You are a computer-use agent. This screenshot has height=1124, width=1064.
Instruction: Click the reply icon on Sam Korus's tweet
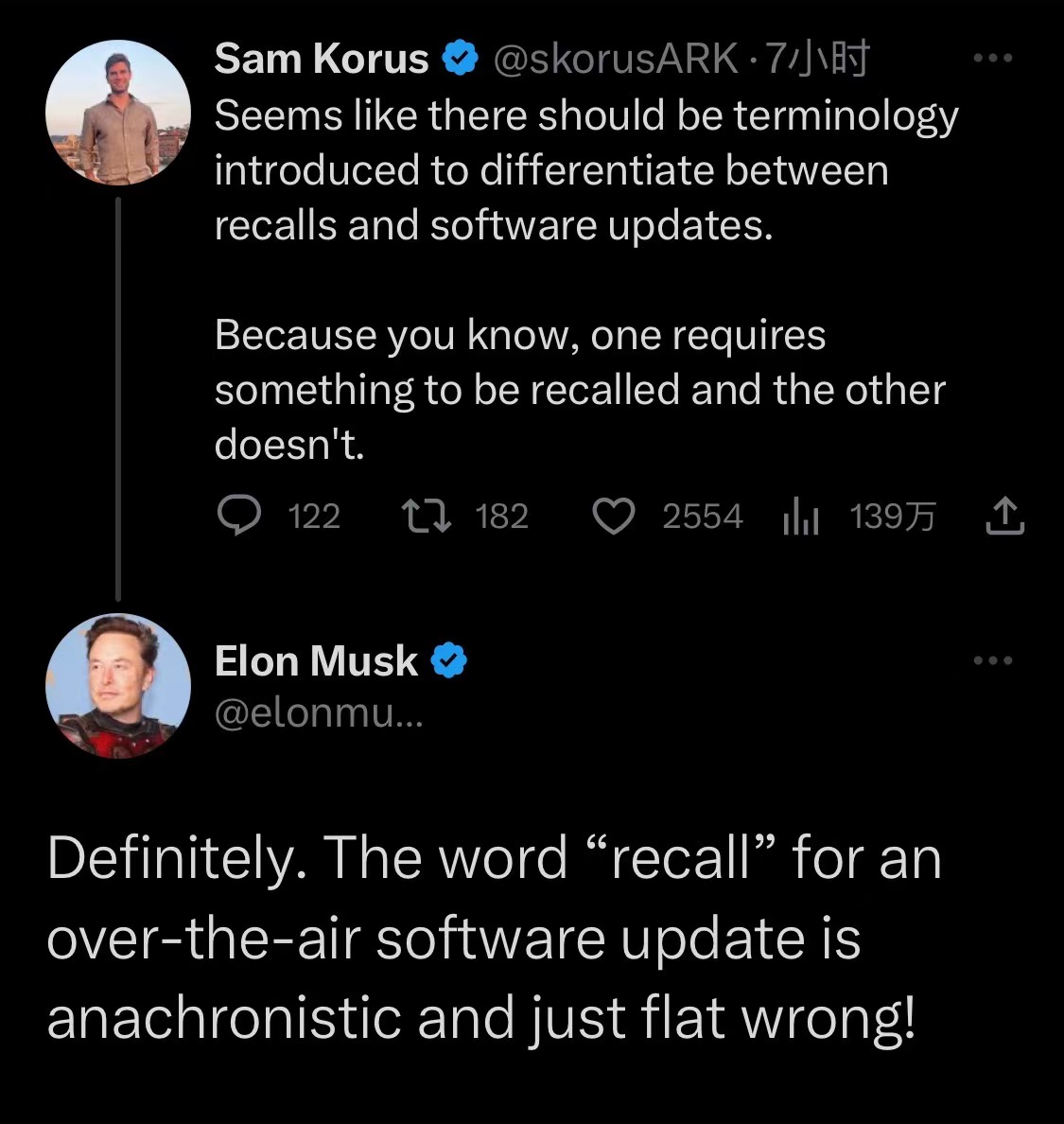click(x=238, y=517)
